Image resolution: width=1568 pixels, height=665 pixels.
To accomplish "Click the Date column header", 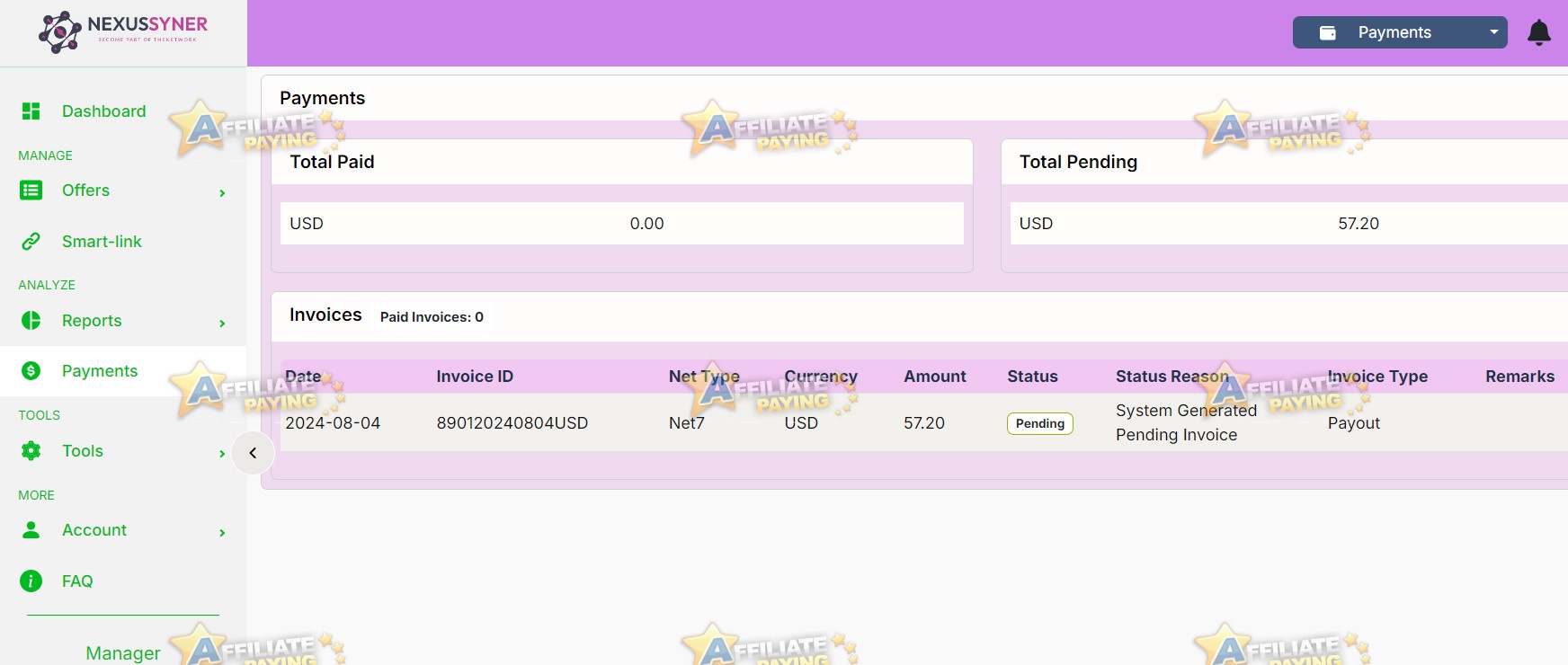I will [303, 376].
